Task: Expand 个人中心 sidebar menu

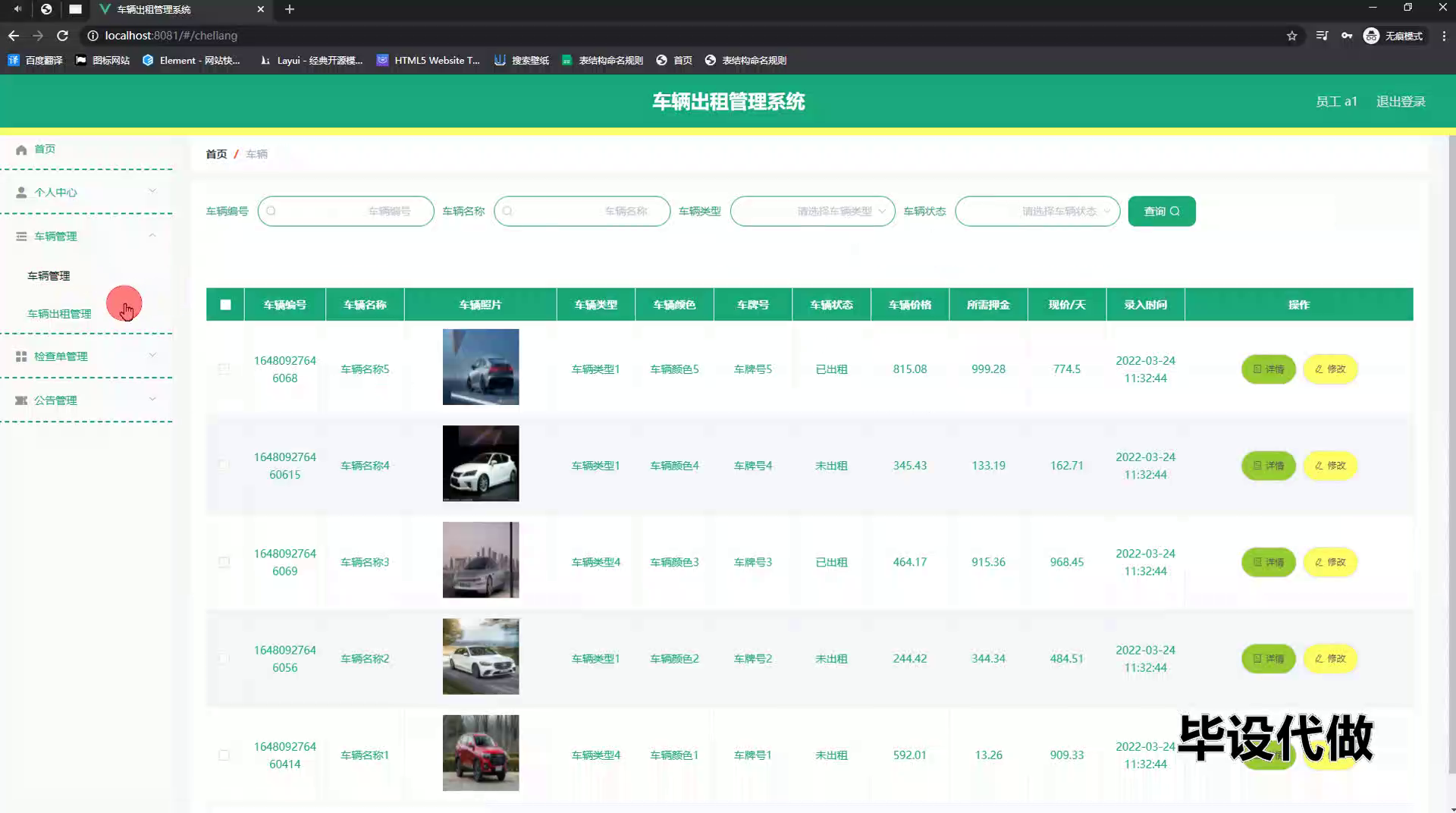Action: 86,193
